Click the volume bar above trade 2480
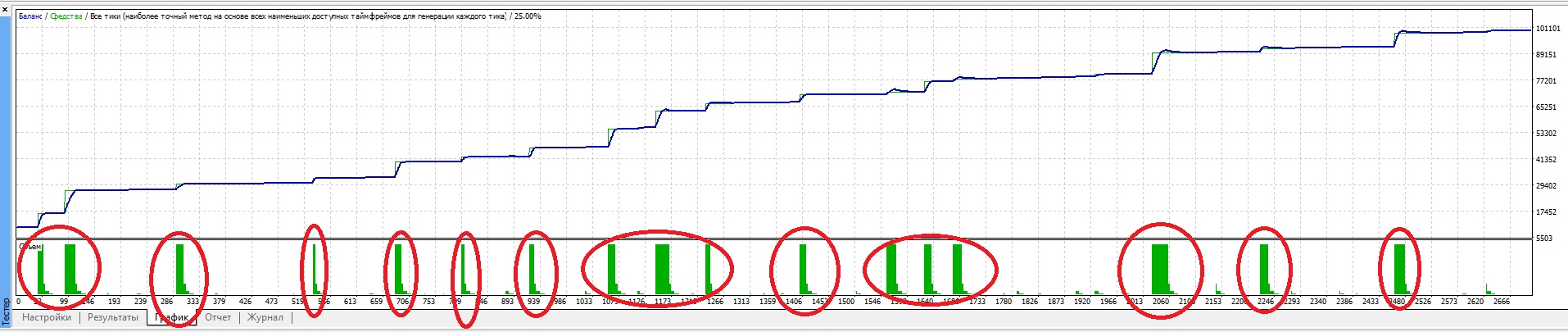The height and width of the screenshot is (332, 1568). (x=1399, y=269)
